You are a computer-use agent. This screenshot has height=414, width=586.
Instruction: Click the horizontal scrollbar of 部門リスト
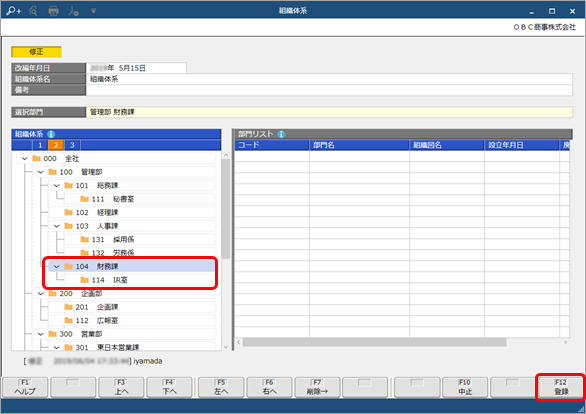click(374, 342)
